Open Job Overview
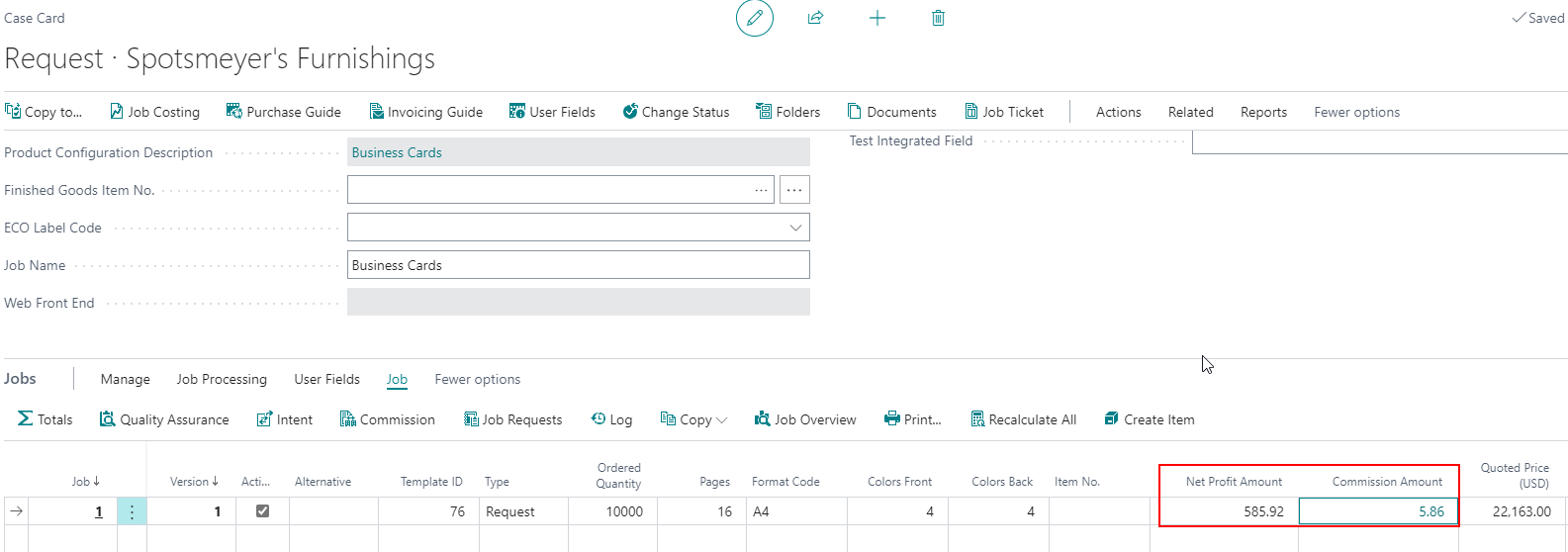The width and height of the screenshot is (1568, 552). (x=805, y=419)
